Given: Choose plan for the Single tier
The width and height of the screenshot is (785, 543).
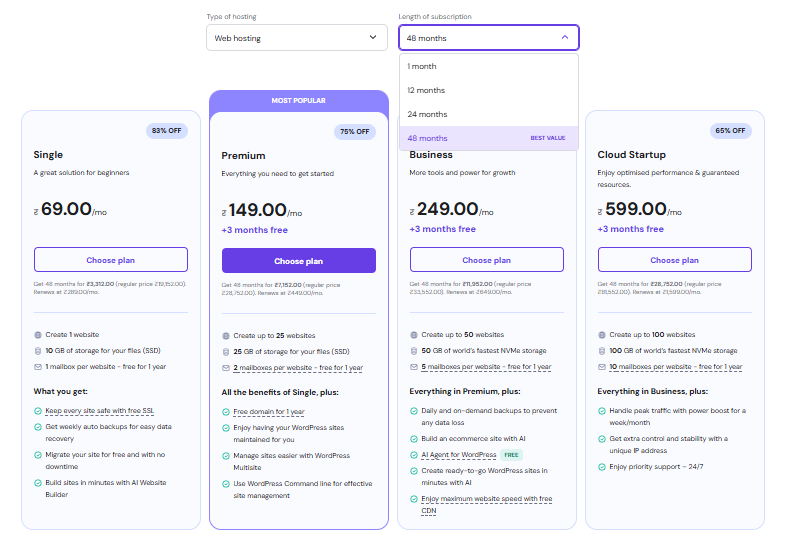Looking at the screenshot, I should (111, 260).
